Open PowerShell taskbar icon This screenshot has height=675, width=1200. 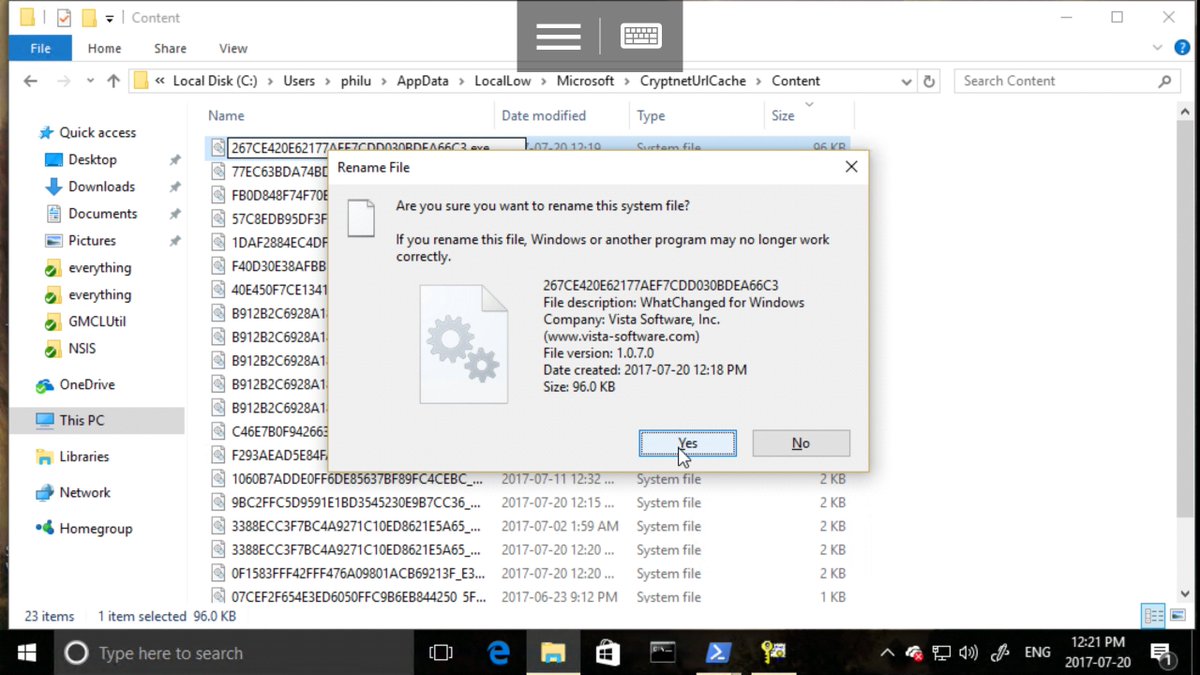[x=717, y=653]
